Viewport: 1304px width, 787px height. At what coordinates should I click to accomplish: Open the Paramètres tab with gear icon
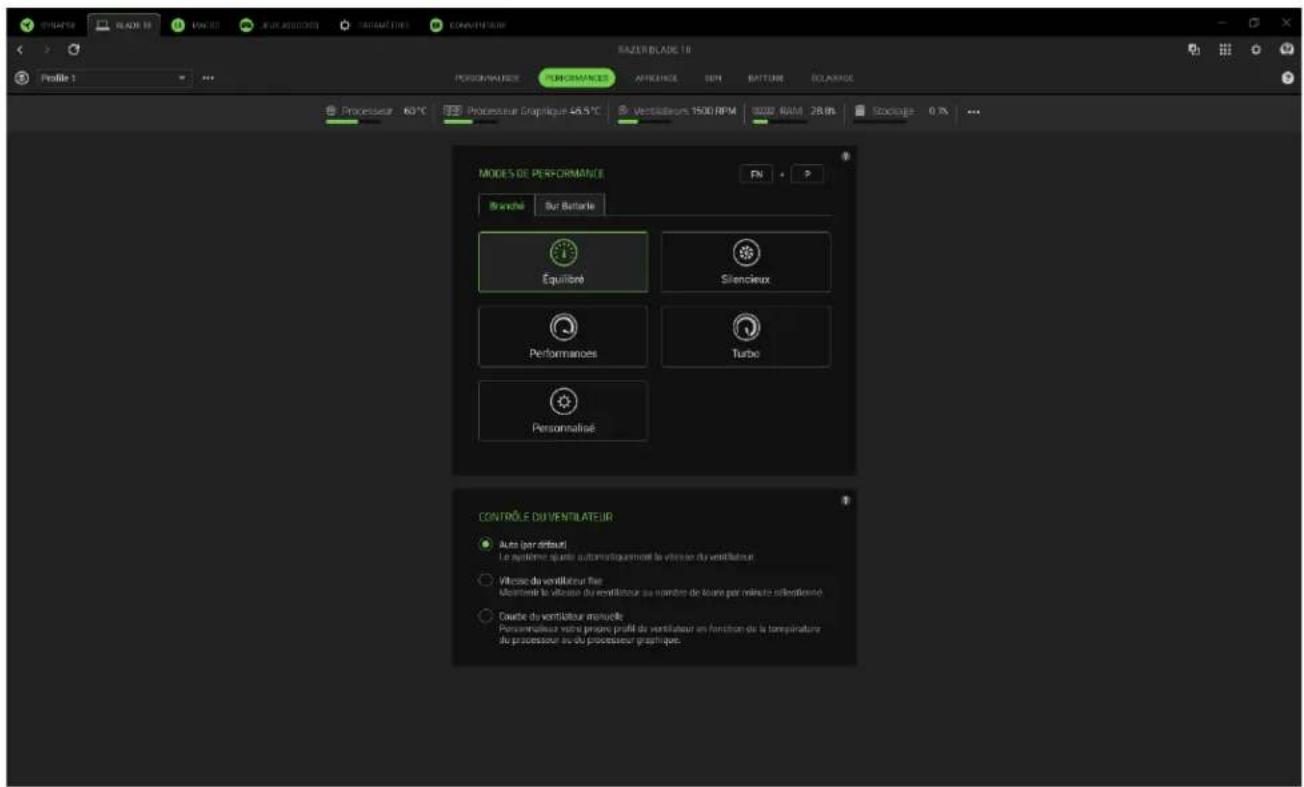(375, 24)
